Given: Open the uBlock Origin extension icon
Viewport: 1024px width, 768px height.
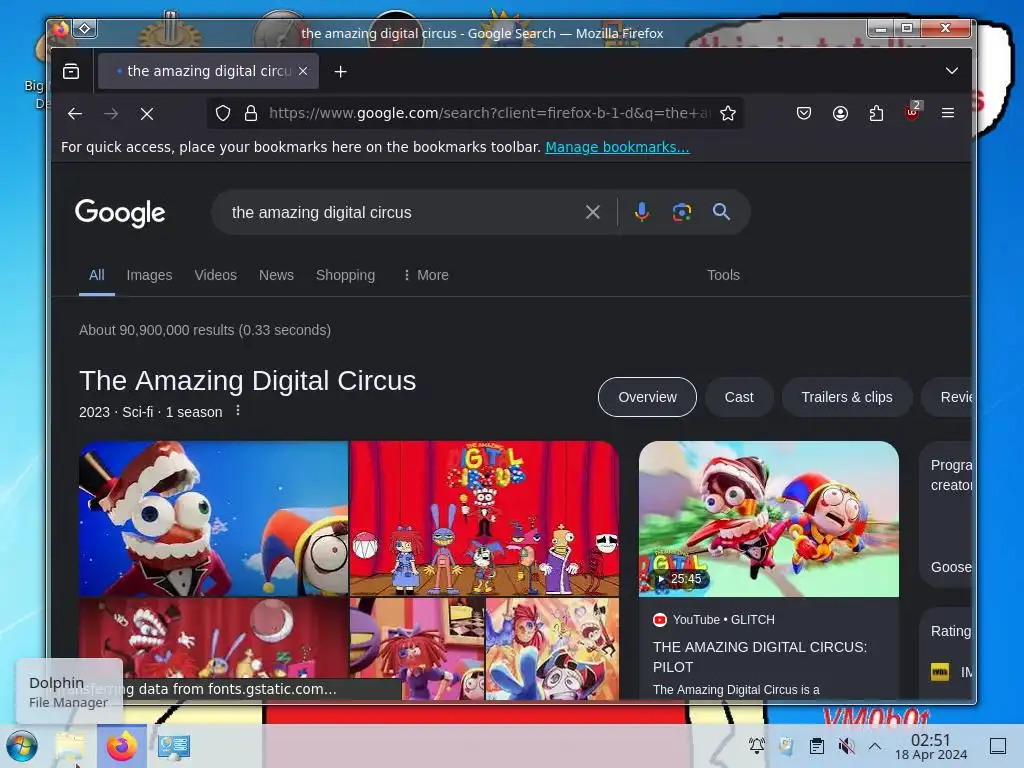Looking at the screenshot, I should 912,112.
